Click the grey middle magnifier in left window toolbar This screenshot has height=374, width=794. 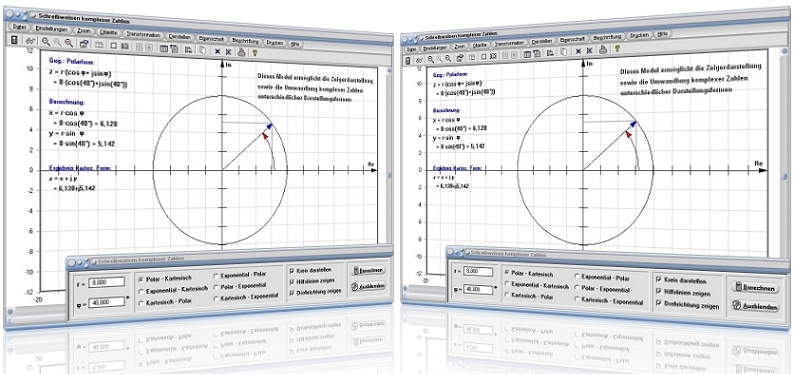(x=57, y=43)
